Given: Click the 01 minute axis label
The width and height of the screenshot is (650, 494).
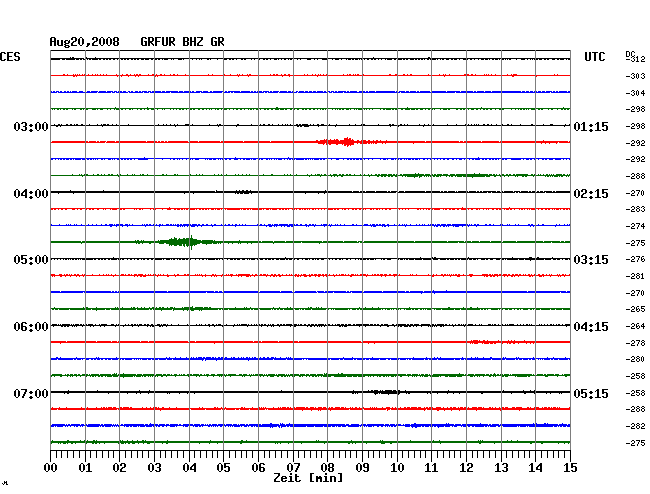Looking at the screenshot, I should [x=85, y=468].
